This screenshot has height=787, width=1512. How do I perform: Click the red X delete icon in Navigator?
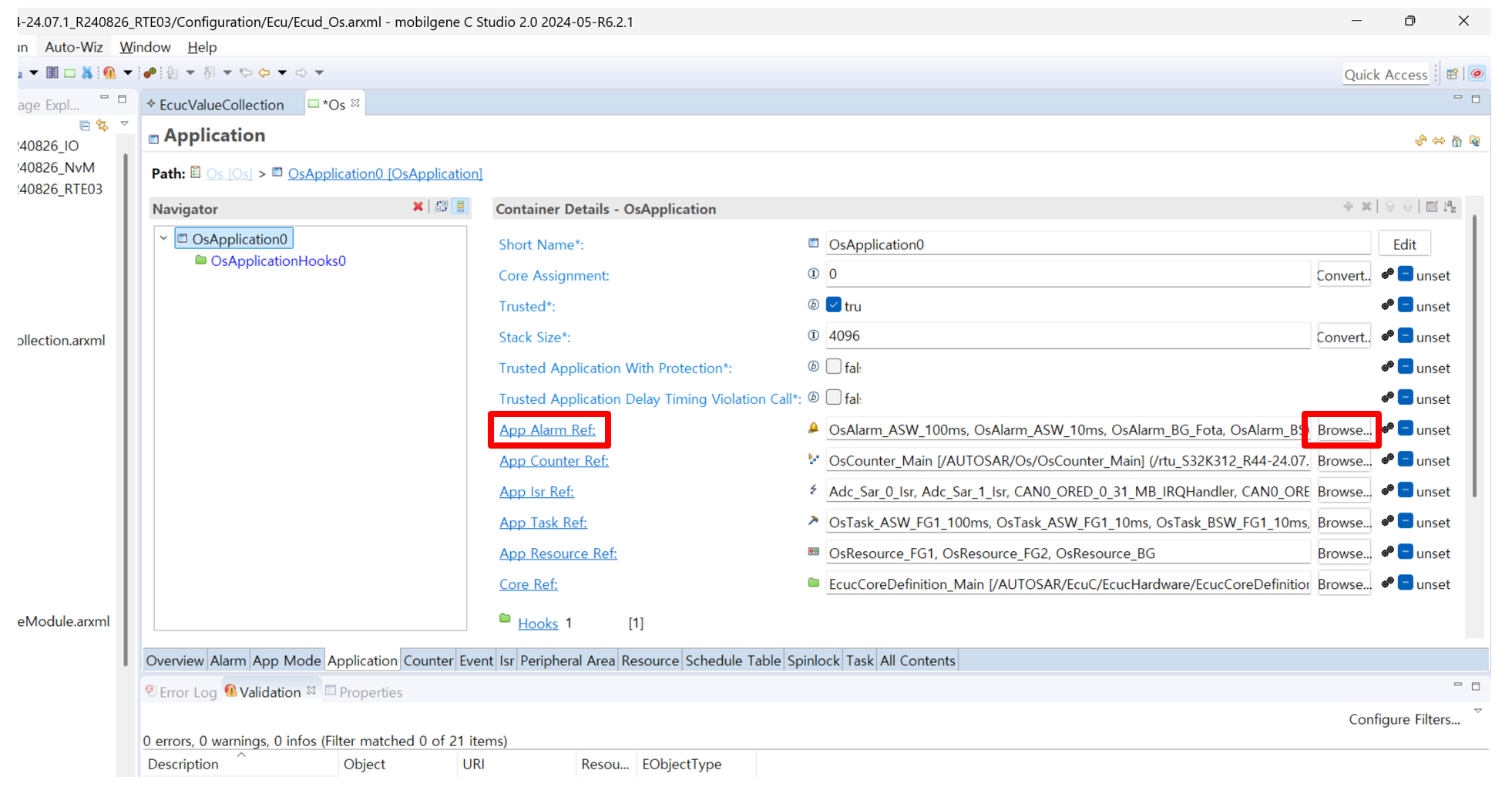(418, 207)
